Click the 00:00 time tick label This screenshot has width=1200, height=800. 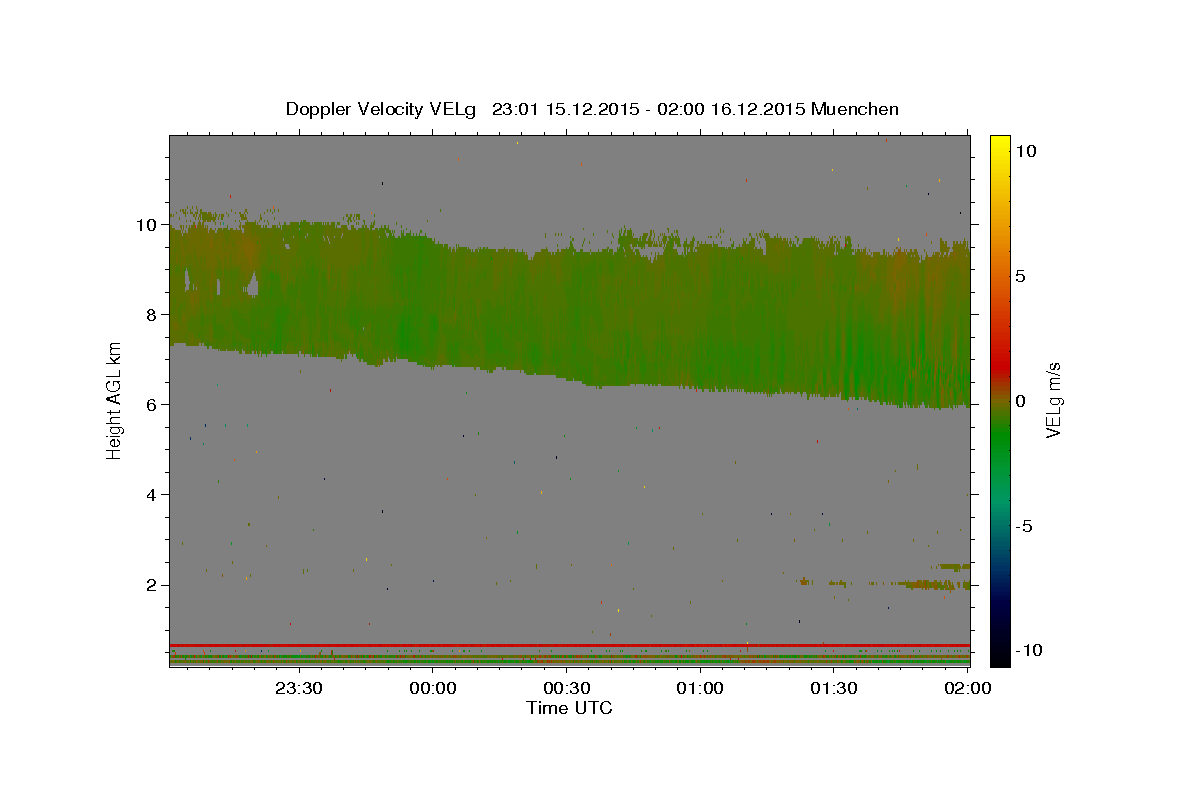click(433, 688)
